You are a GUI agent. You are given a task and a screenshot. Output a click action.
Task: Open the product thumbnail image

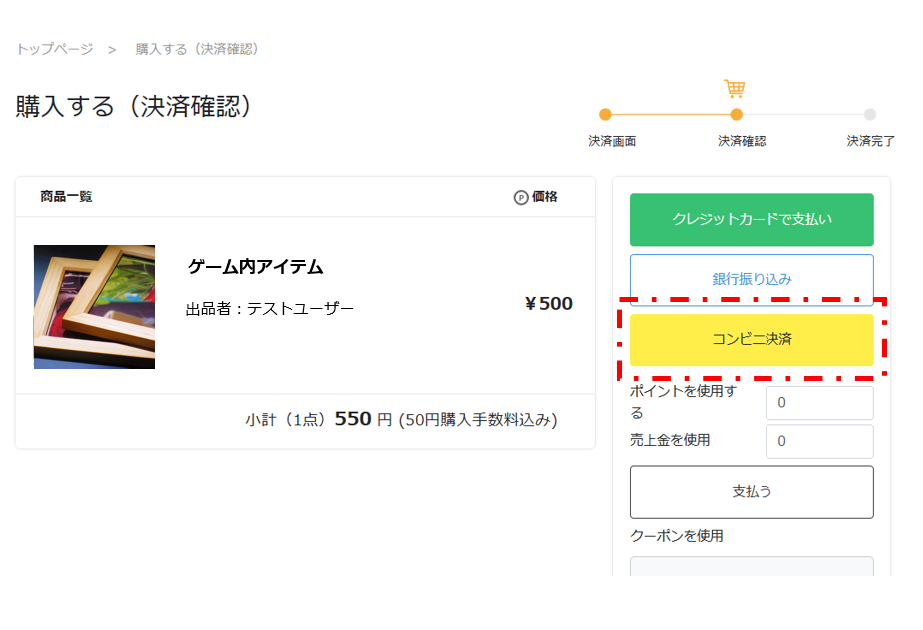[94, 307]
